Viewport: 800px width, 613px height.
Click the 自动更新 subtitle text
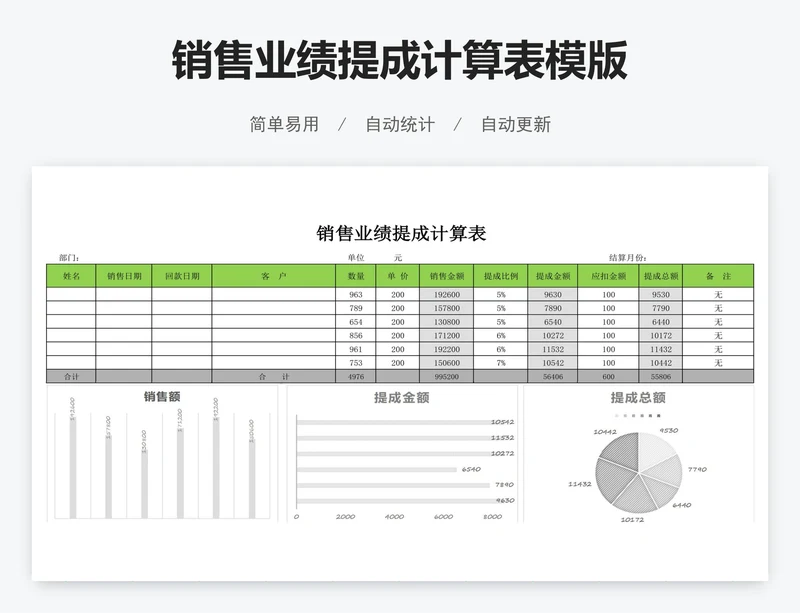[516, 125]
